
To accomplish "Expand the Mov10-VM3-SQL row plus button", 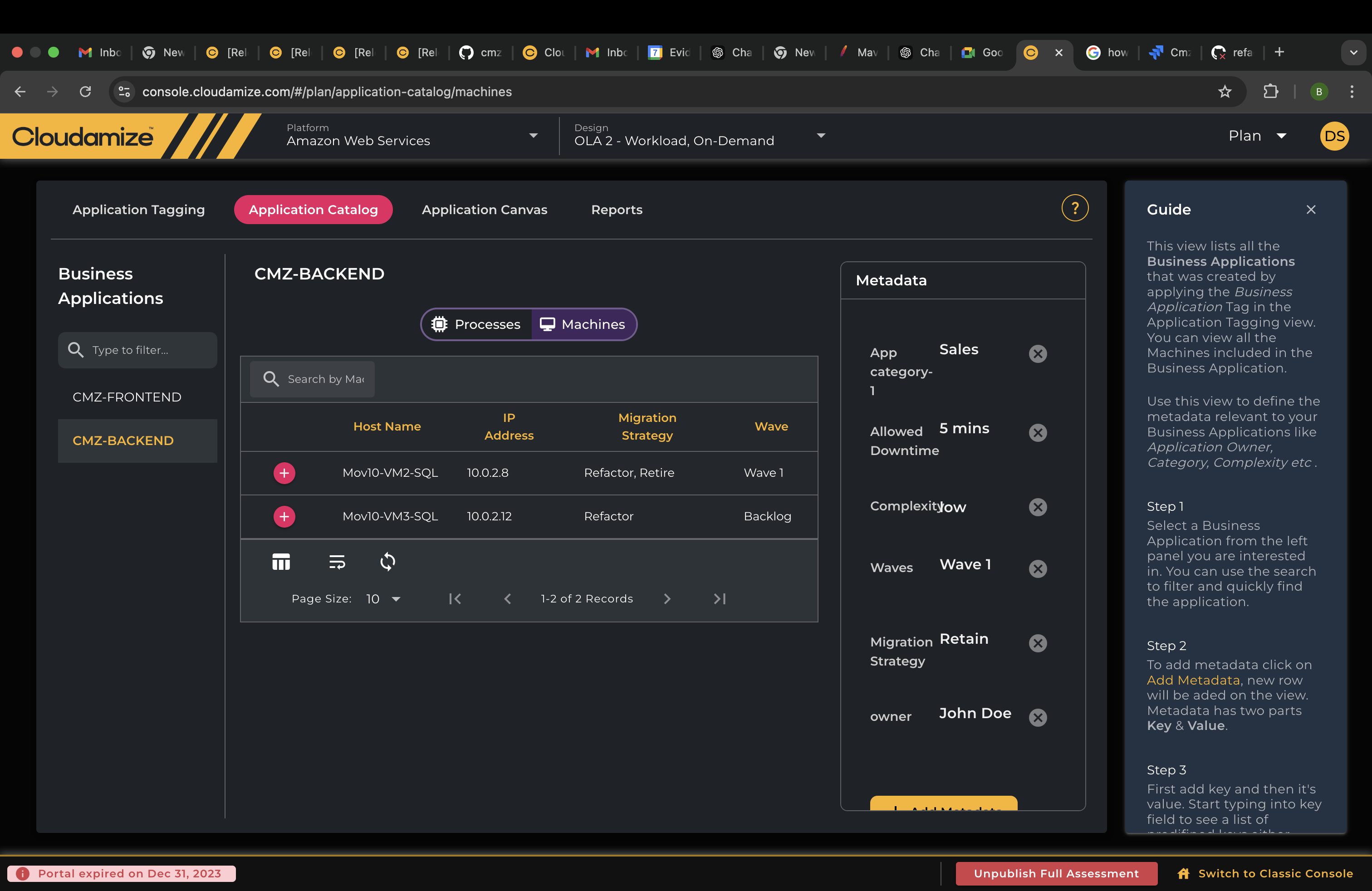I will (284, 516).
